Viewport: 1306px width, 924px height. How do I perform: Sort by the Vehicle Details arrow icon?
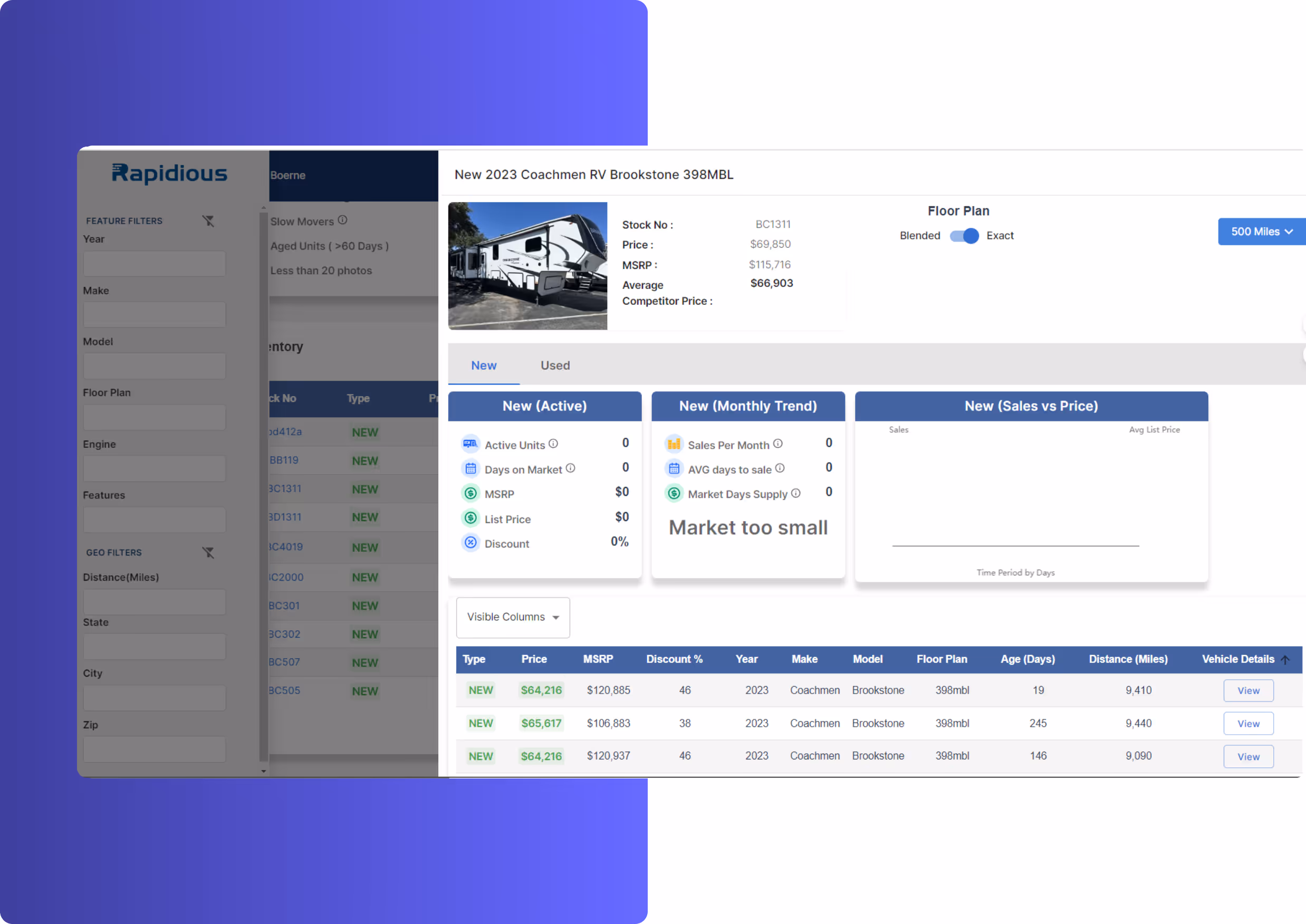point(1285,660)
